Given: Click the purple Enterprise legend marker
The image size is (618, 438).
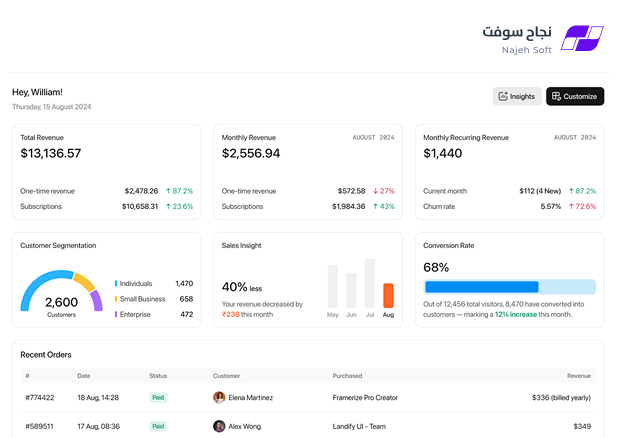Looking at the screenshot, I should [116, 314].
